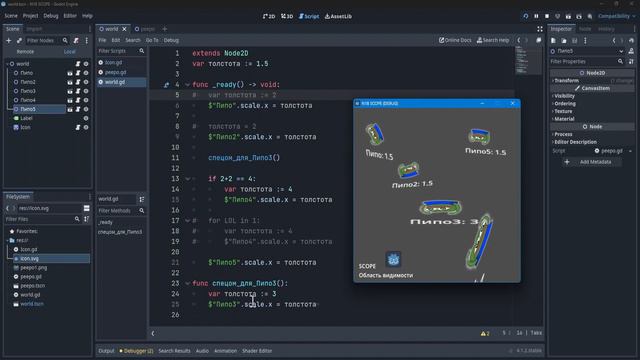This screenshot has width=640, height=360.
Task: Click Filter Scripts search field
Action: coord(121,51)
